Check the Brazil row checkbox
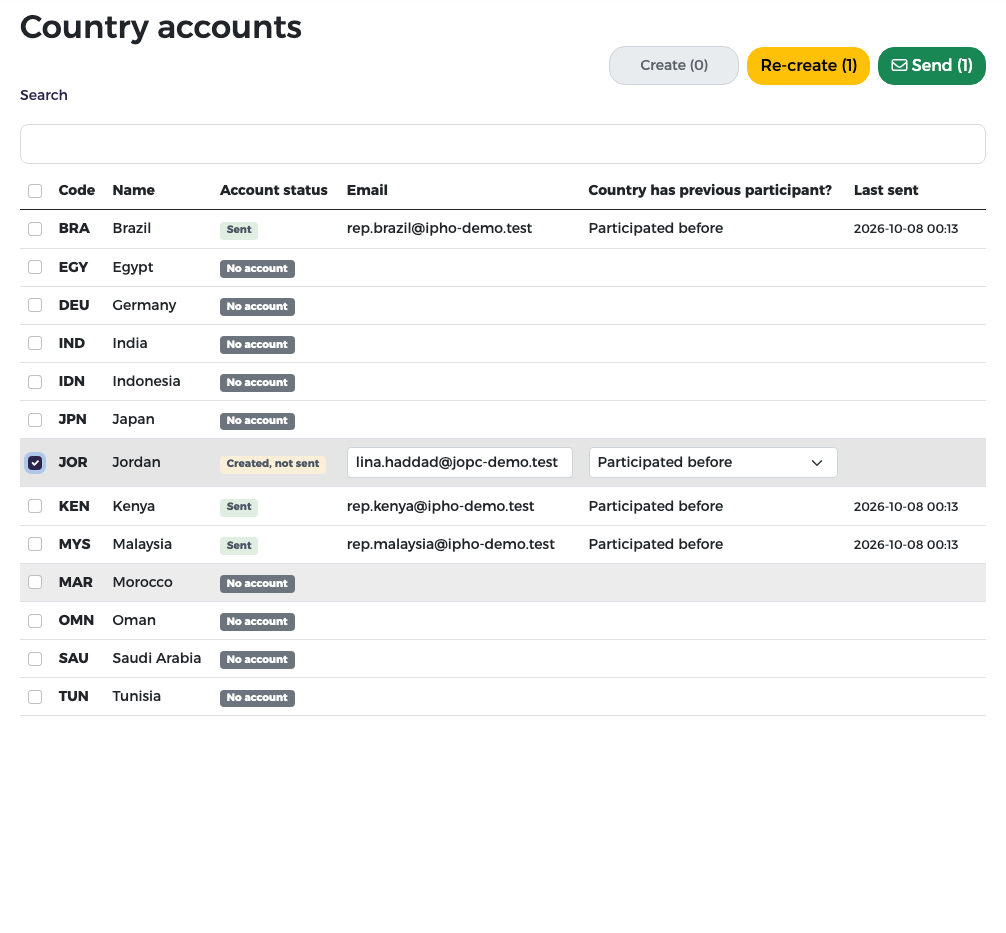Image resolution: width=1006 pixels, height=933 pixels. [x=35, y=229]
